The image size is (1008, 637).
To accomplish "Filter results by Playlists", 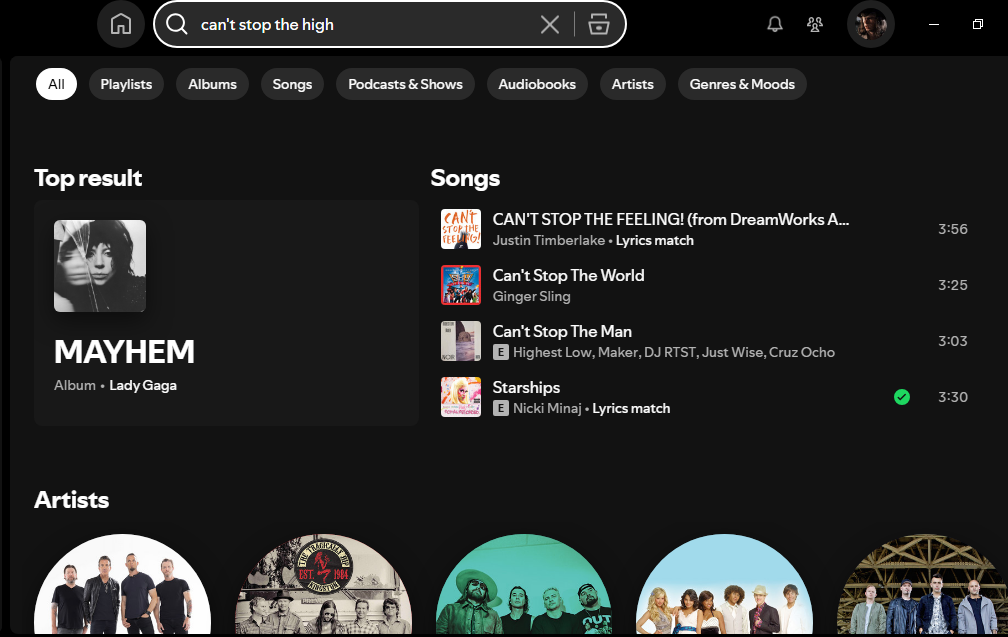I will click(x=126, y=84).
